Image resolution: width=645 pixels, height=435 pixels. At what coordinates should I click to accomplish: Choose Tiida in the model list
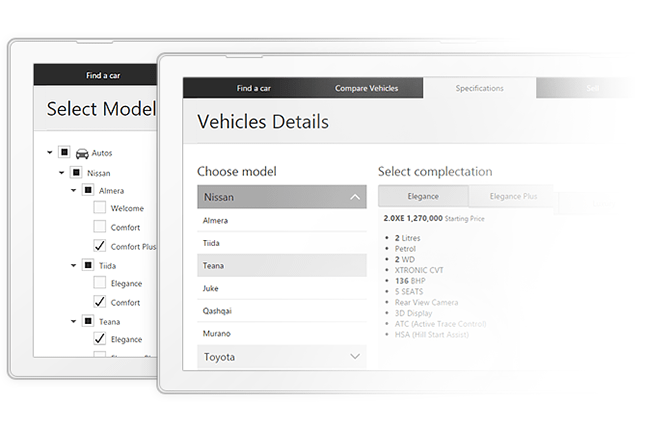pos(282,243)
